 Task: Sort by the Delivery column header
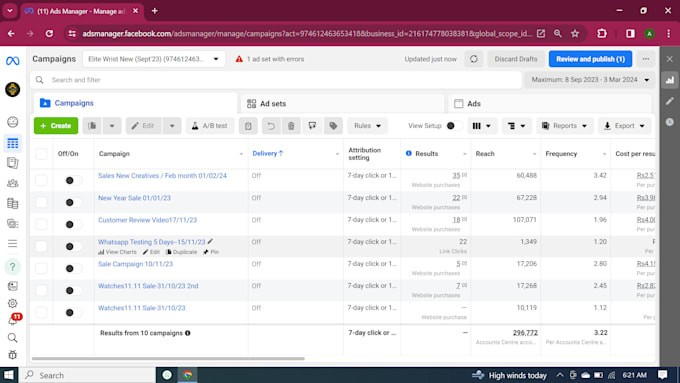tap(268, 154)
